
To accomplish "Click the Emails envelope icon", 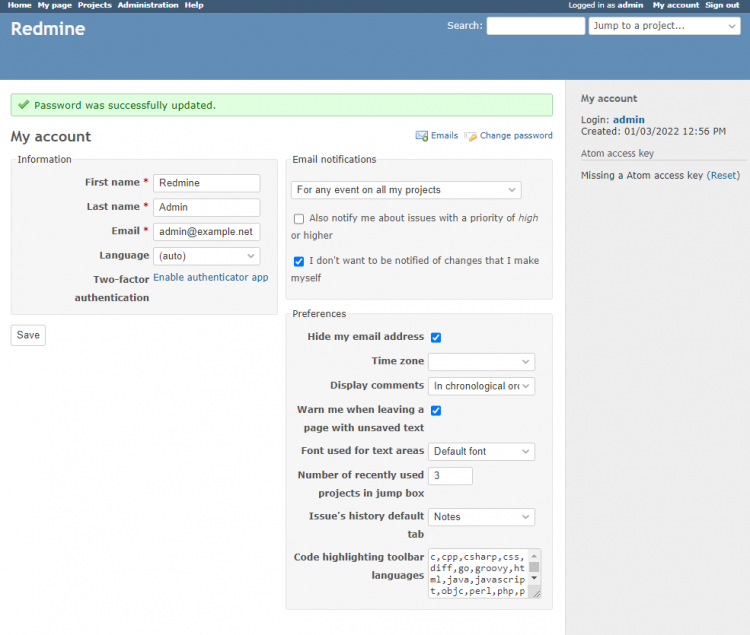I will [x=421, y=136].
